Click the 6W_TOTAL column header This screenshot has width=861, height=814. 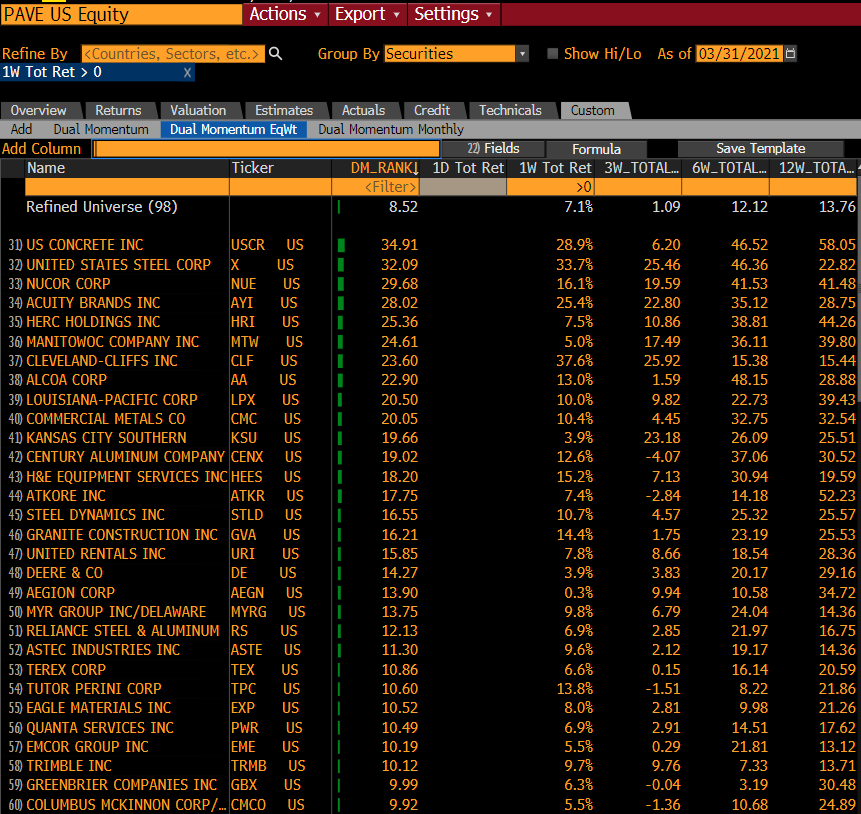[x=725, y=168]
